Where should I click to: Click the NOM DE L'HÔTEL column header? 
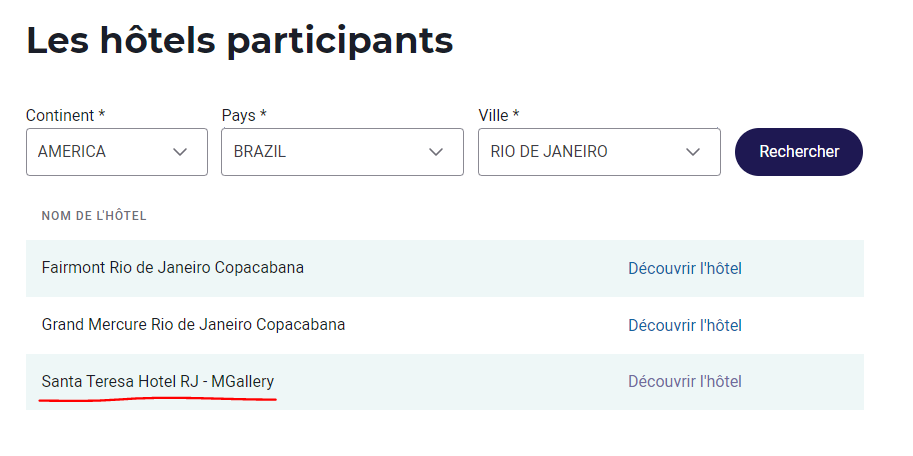point(94,216)
